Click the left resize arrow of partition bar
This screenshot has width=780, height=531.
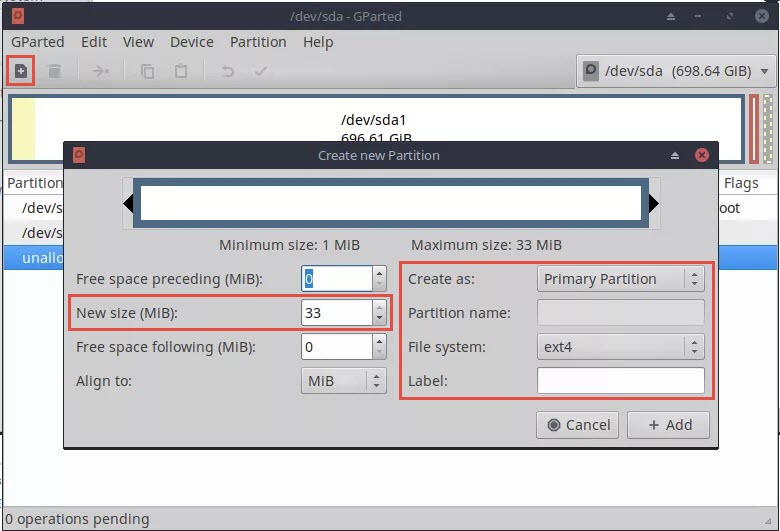coord(128,203)
